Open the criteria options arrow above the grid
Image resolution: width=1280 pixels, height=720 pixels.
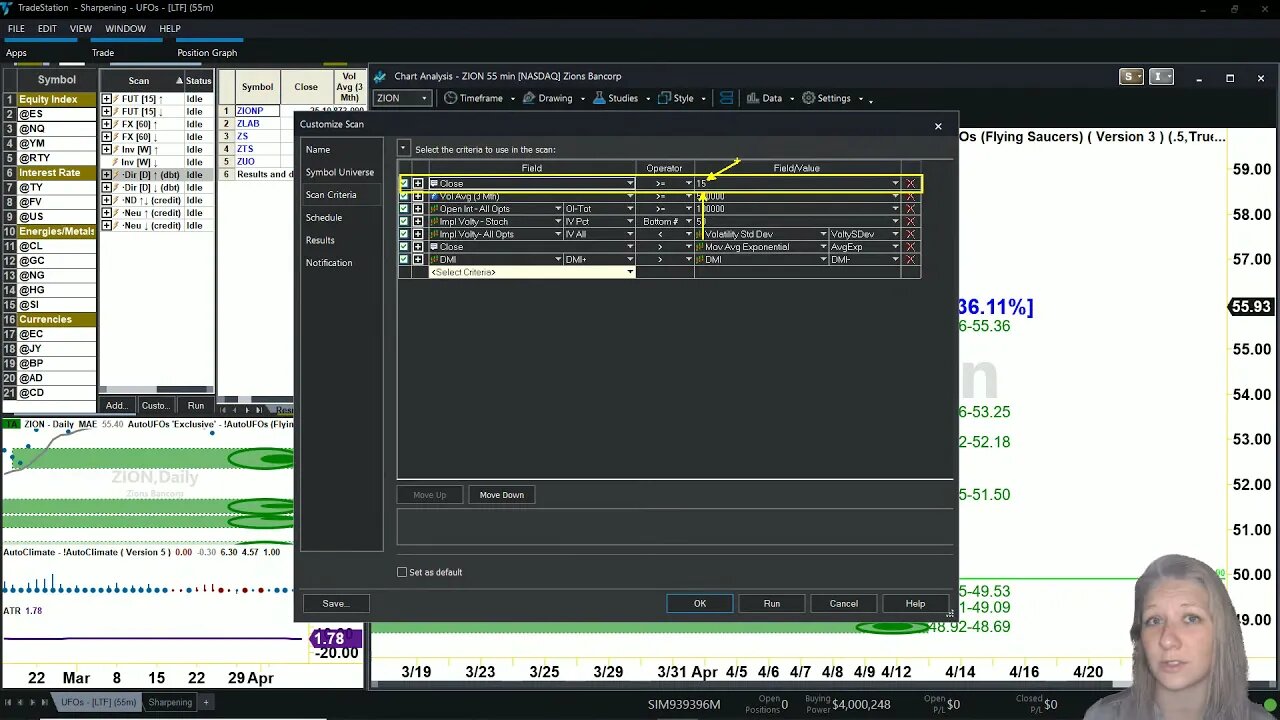403,149
